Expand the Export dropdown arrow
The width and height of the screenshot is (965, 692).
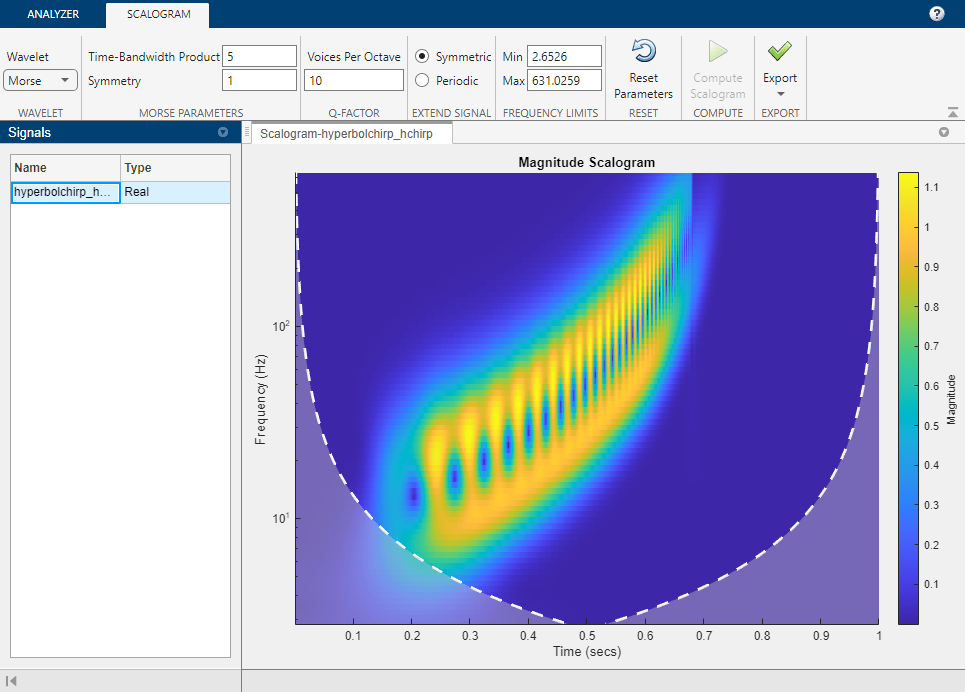point(780,94)
